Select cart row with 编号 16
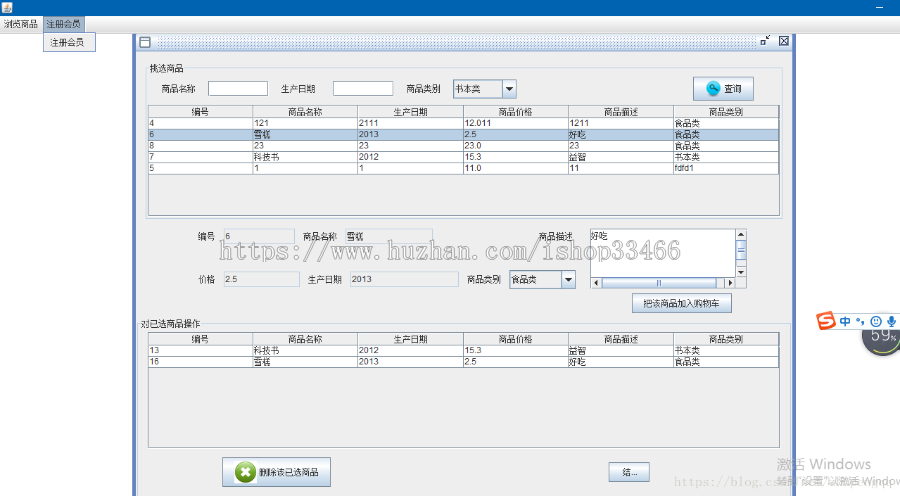This screenshot has width=900, height=496. coord(464,362)
